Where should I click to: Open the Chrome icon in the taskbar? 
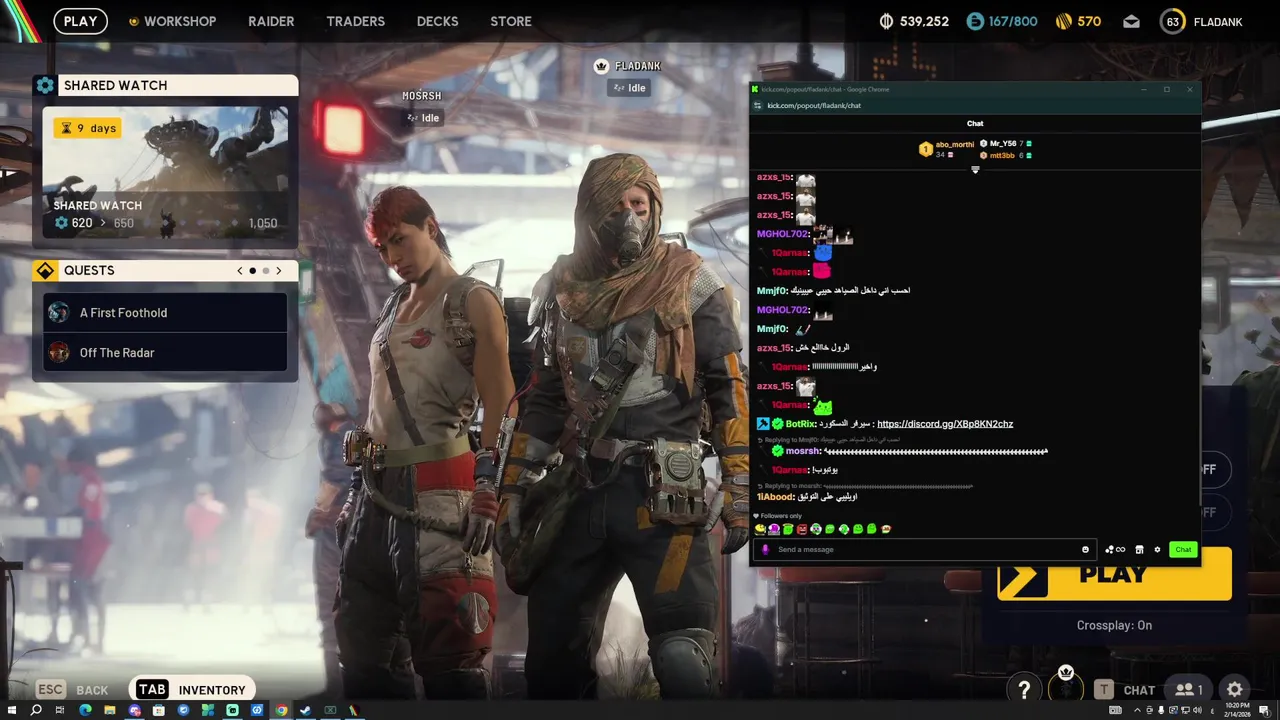click(281, 710)
